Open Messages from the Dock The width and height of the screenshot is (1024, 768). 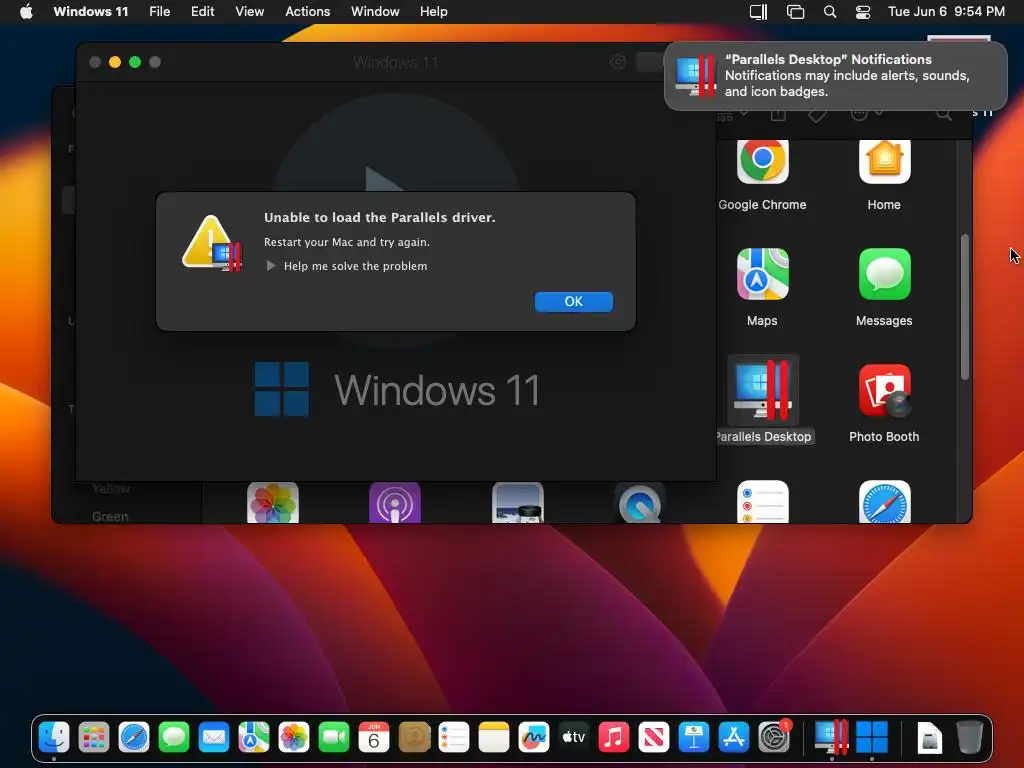coord(174,738)
